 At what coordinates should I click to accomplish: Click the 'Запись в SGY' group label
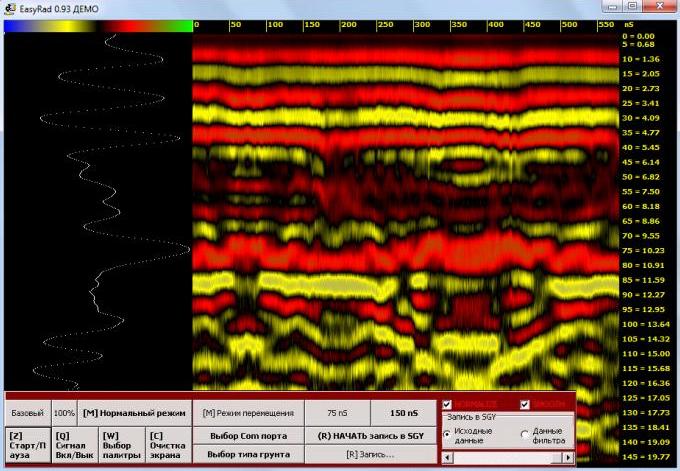click(471, 417)
